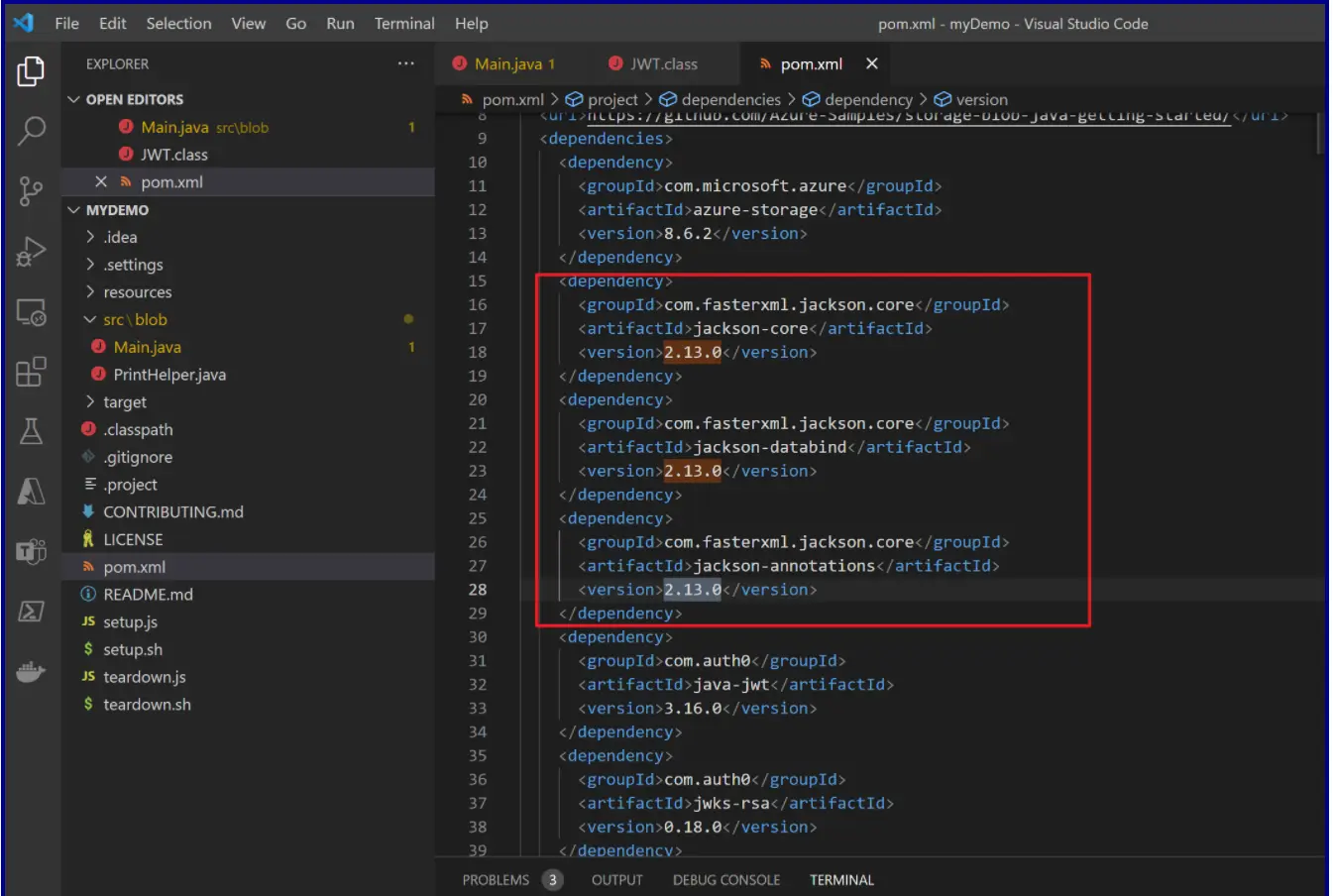Image resolution: width=1333 pixels, height=896 pixels.
Task: Show the Debug Console panel tab
Action: click(x=725, y=880)
